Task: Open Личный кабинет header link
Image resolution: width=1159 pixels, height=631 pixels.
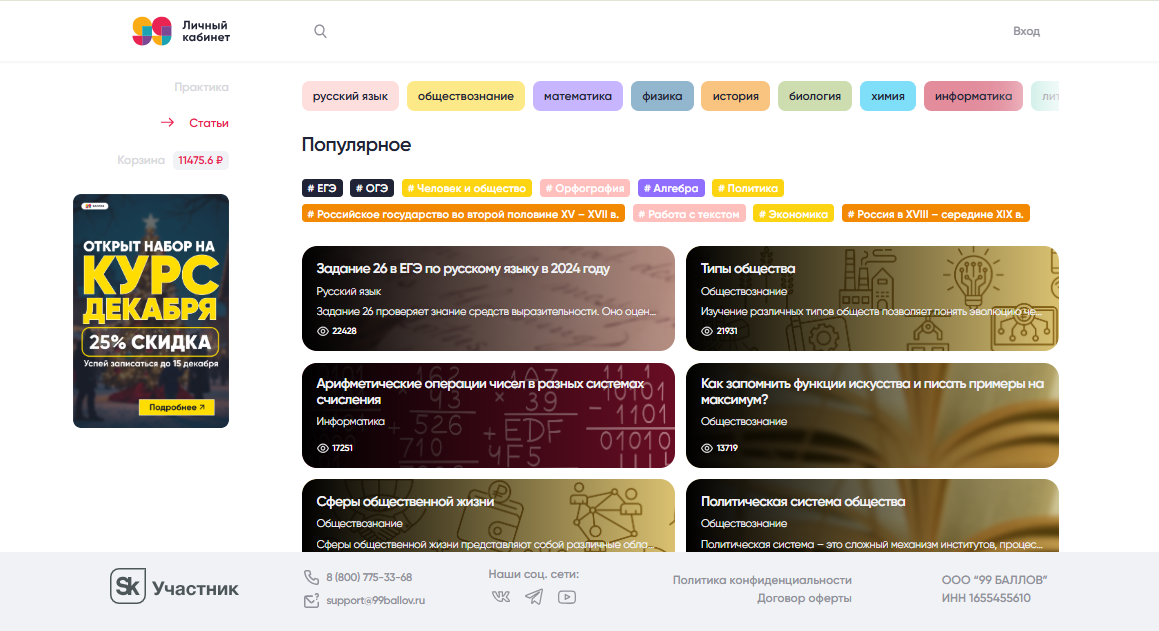Action: coord(205,31)
